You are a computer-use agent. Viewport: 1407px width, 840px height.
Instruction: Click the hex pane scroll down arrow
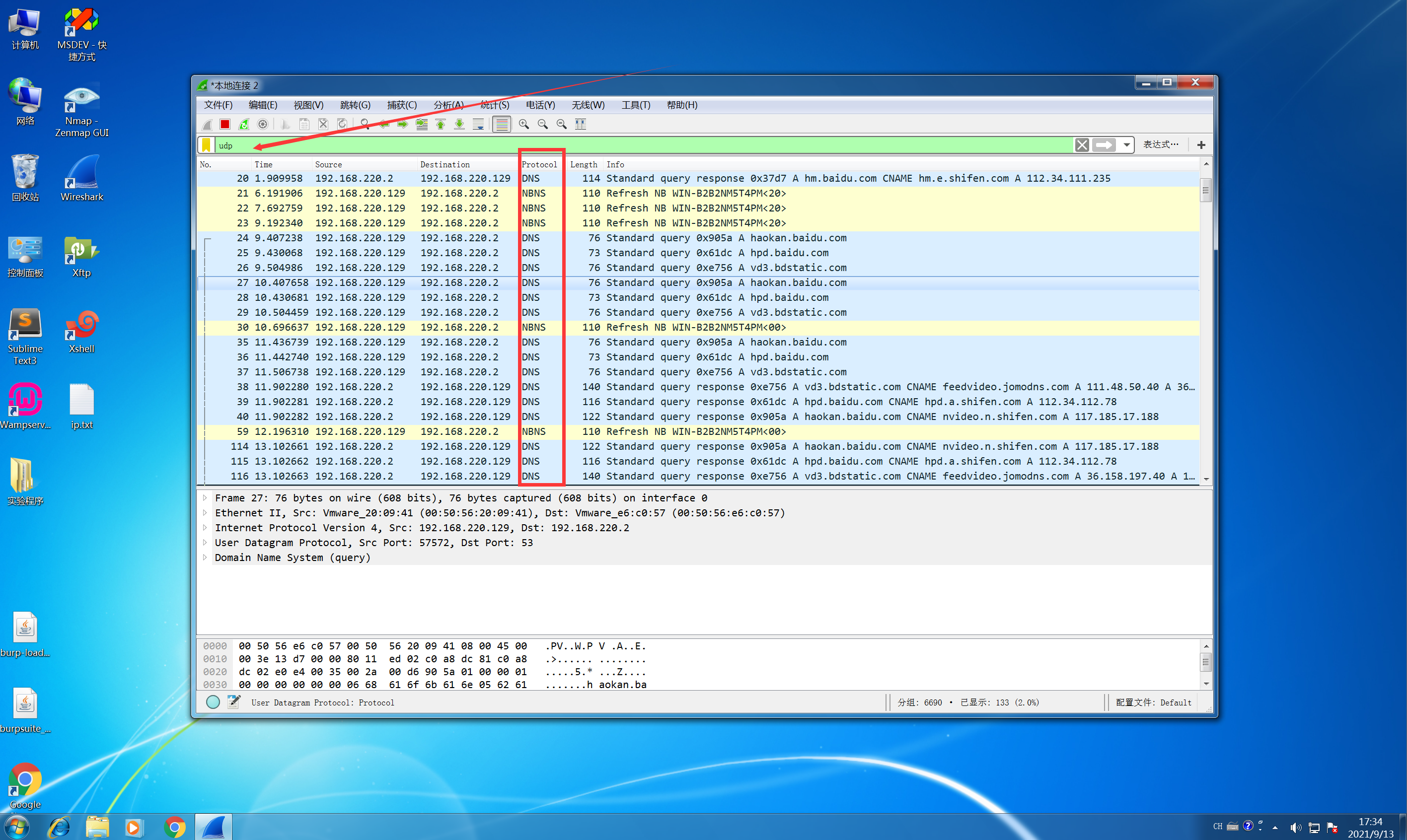[x=1206, y=684]
